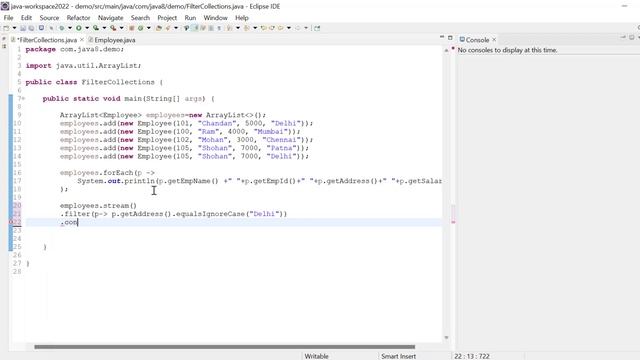Click the Previous Edit Location icon
The height and width of the screenshot is (360, 640).
[263, 28]
